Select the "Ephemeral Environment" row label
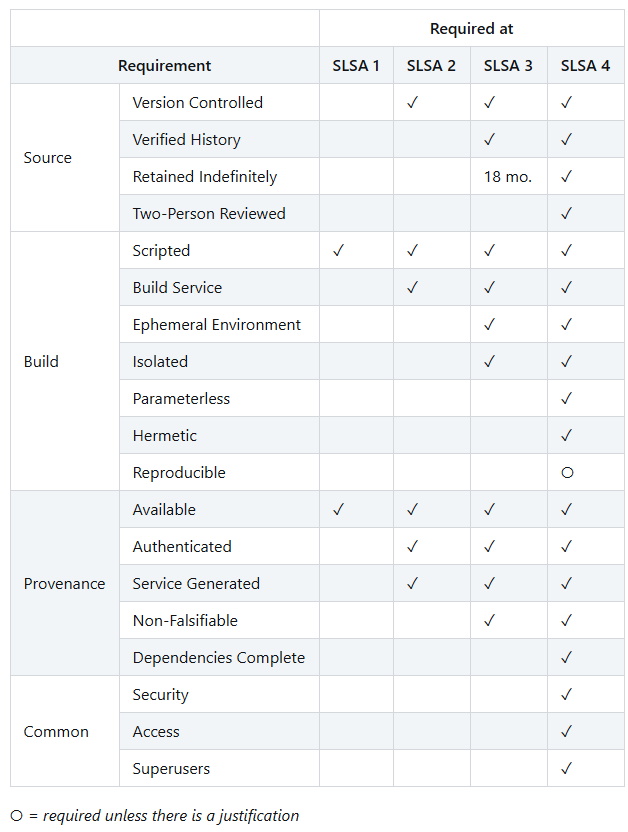This screenshot has height=832, width=628. [216, 325]
